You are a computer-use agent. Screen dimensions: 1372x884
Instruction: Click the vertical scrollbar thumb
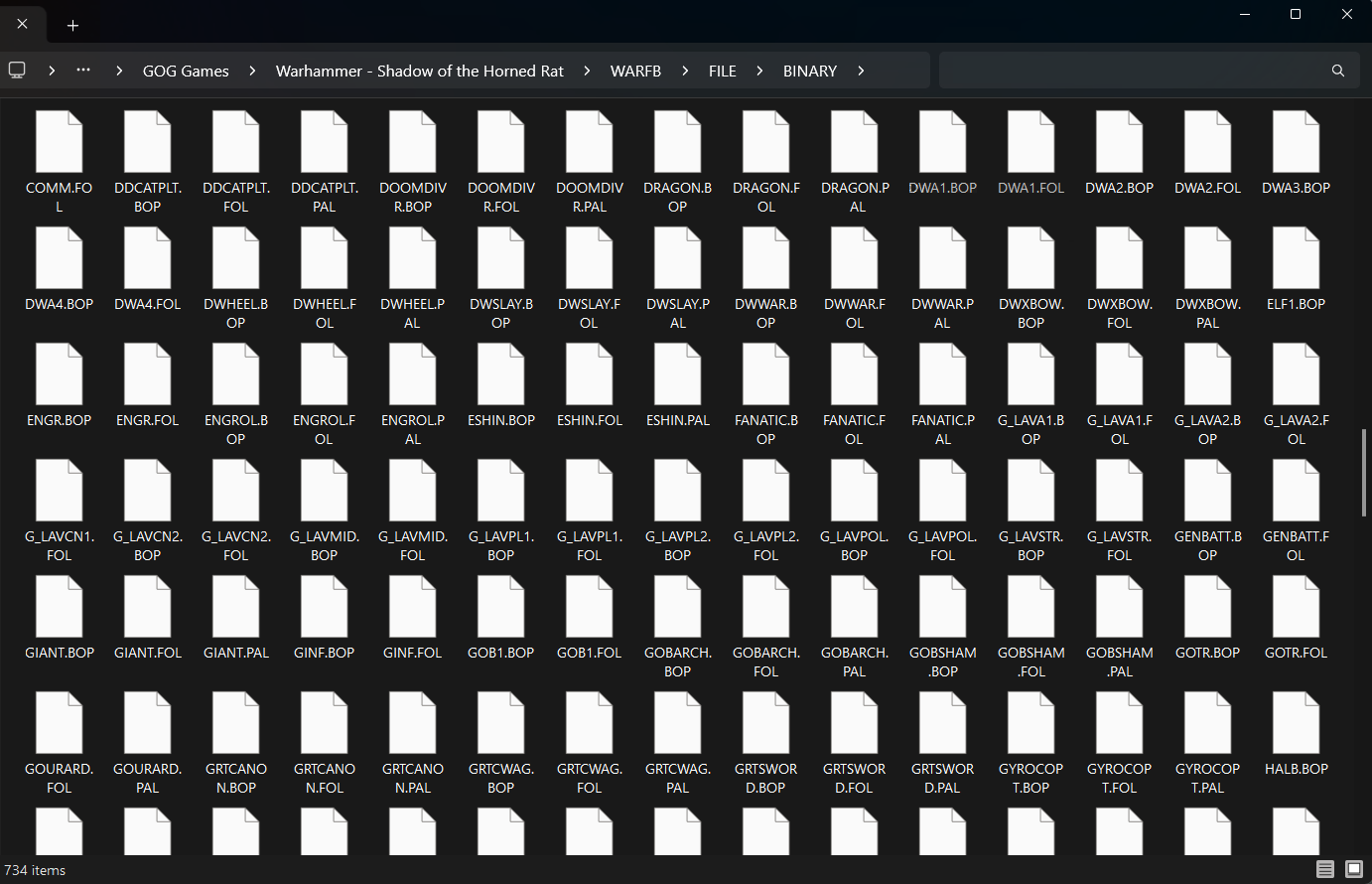pos(1364,473)
